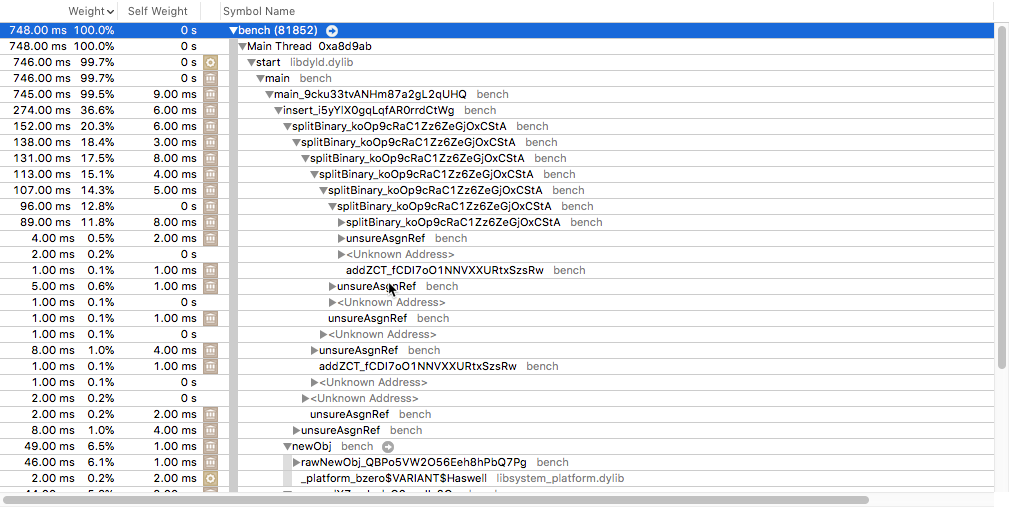The height and width of the screenshot is (507, 1009).
Task: Click the building icon in the insert_i5yYlX0gqLqfAR0rrdCtWg row
Action: click(x=210, y=111)
